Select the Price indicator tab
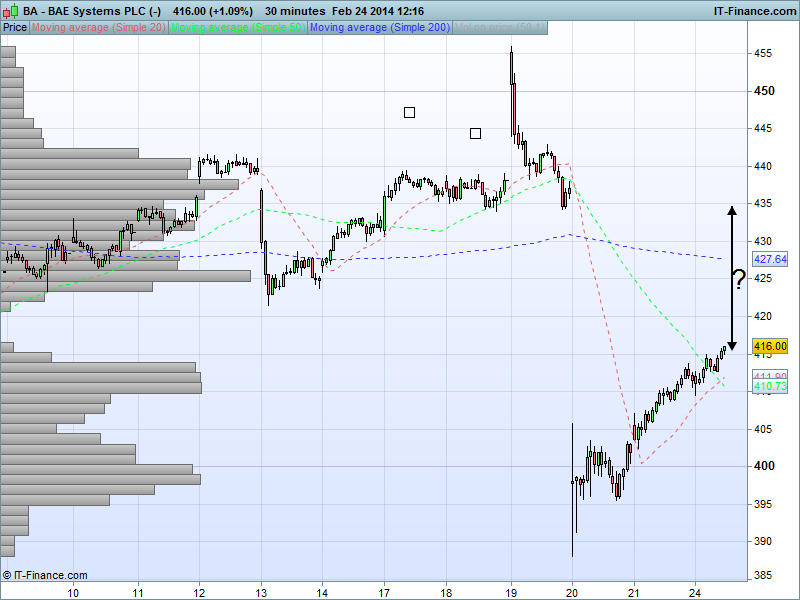 pyautogui.click(x=15, y=27)
